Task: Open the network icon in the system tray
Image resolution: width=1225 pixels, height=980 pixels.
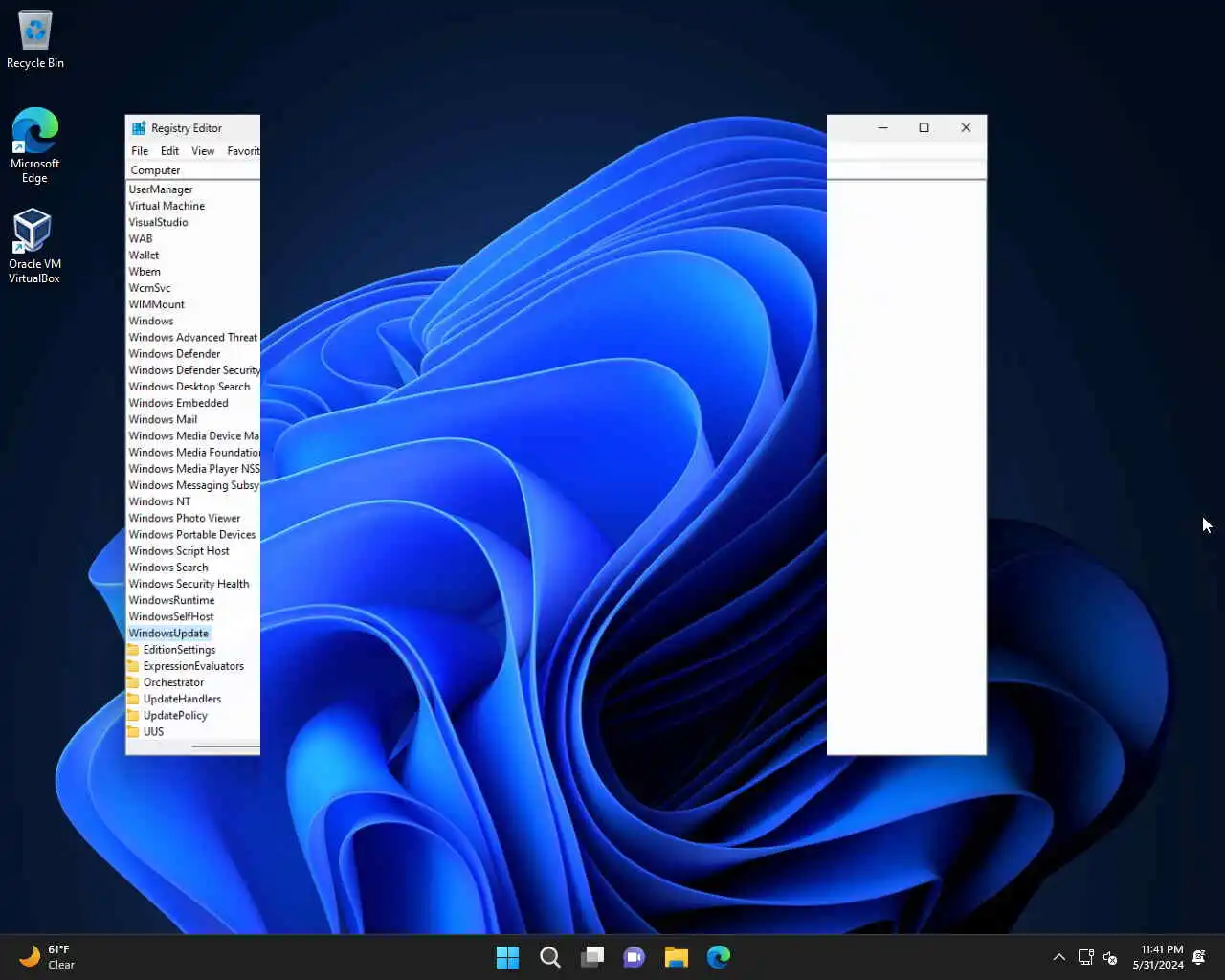Action: [x=1086, y=957]
